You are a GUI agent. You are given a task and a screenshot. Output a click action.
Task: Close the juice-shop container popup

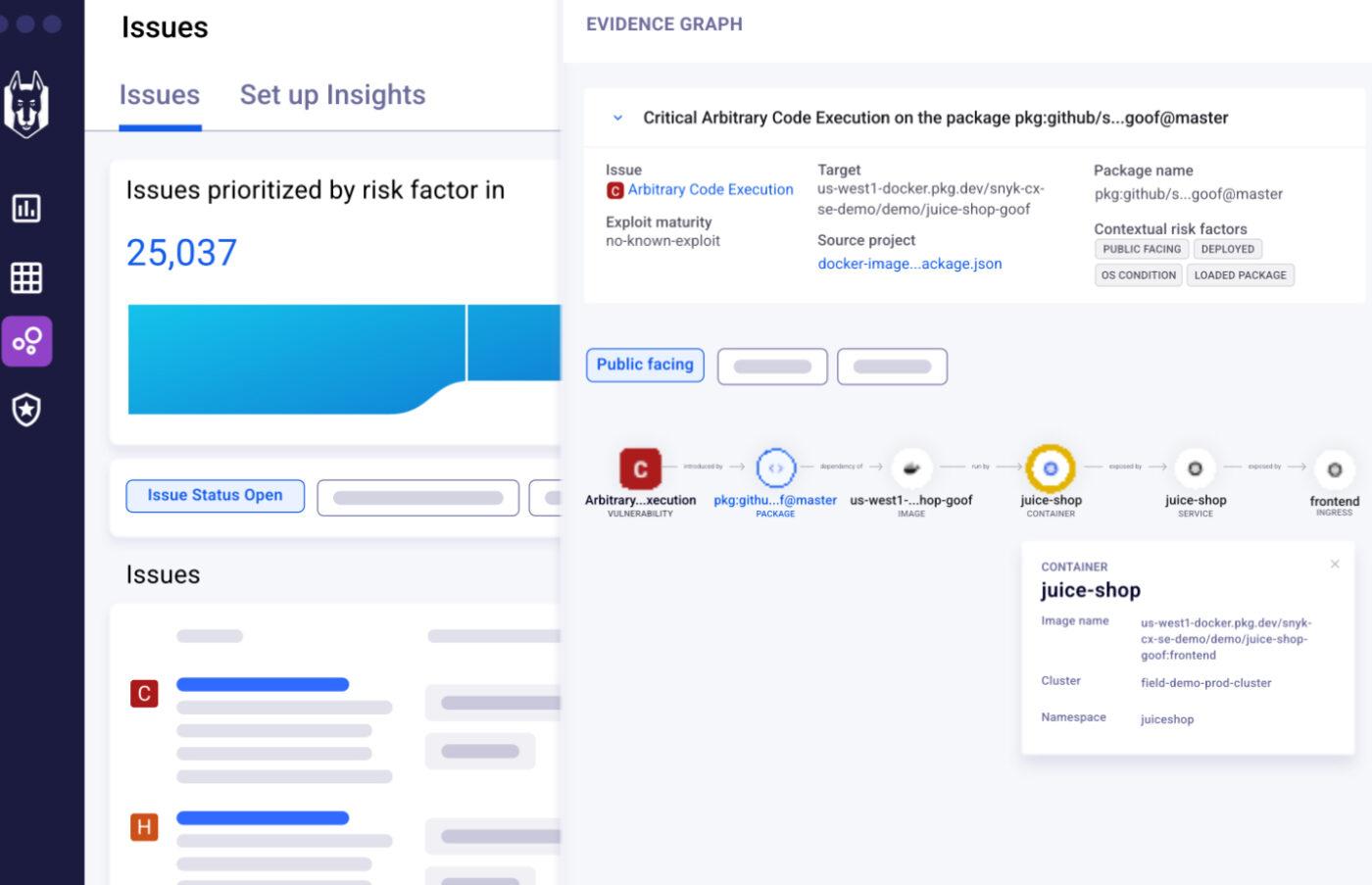1335,564
